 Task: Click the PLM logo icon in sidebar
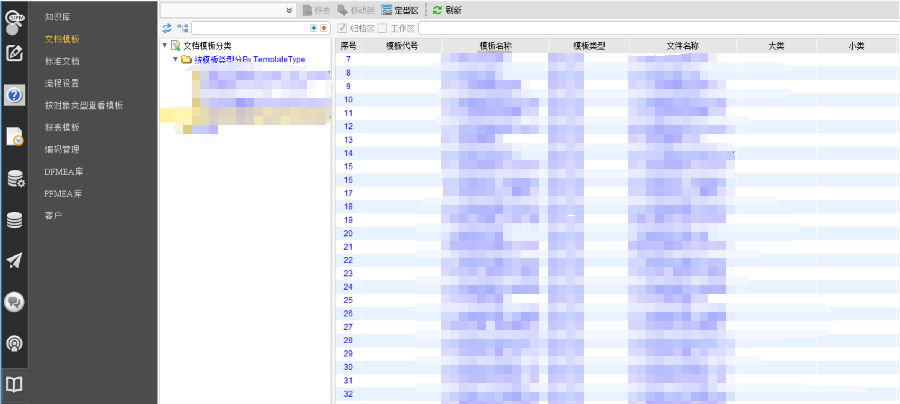point(14,21)
